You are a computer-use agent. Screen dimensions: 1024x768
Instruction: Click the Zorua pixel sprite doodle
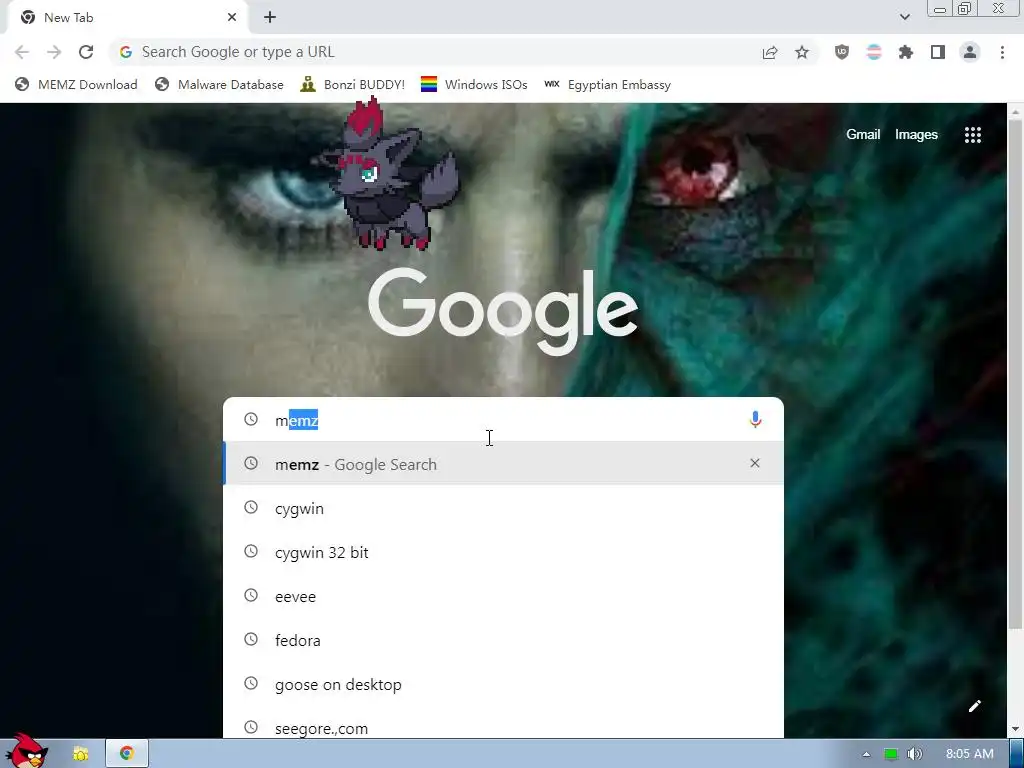pyautogui.click(x=389, y=174)
